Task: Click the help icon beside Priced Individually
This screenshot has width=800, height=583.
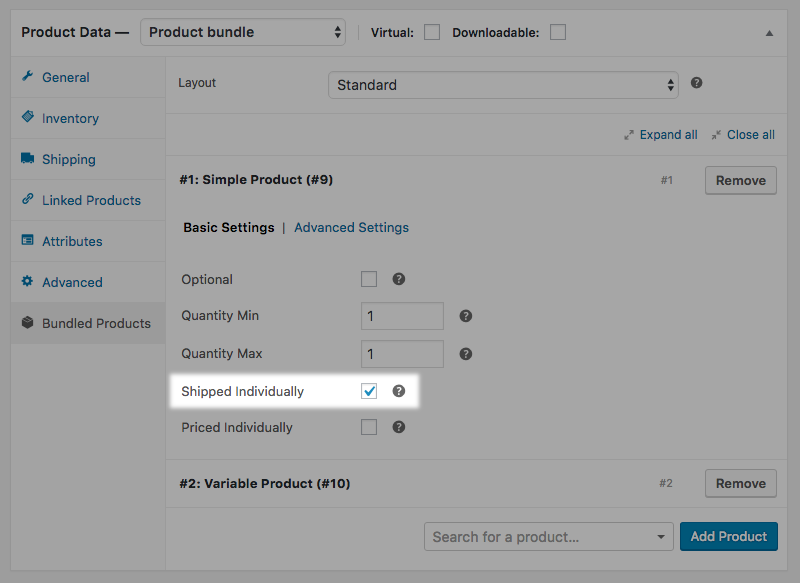Action: pyautogui.click(x=398, y=427)
